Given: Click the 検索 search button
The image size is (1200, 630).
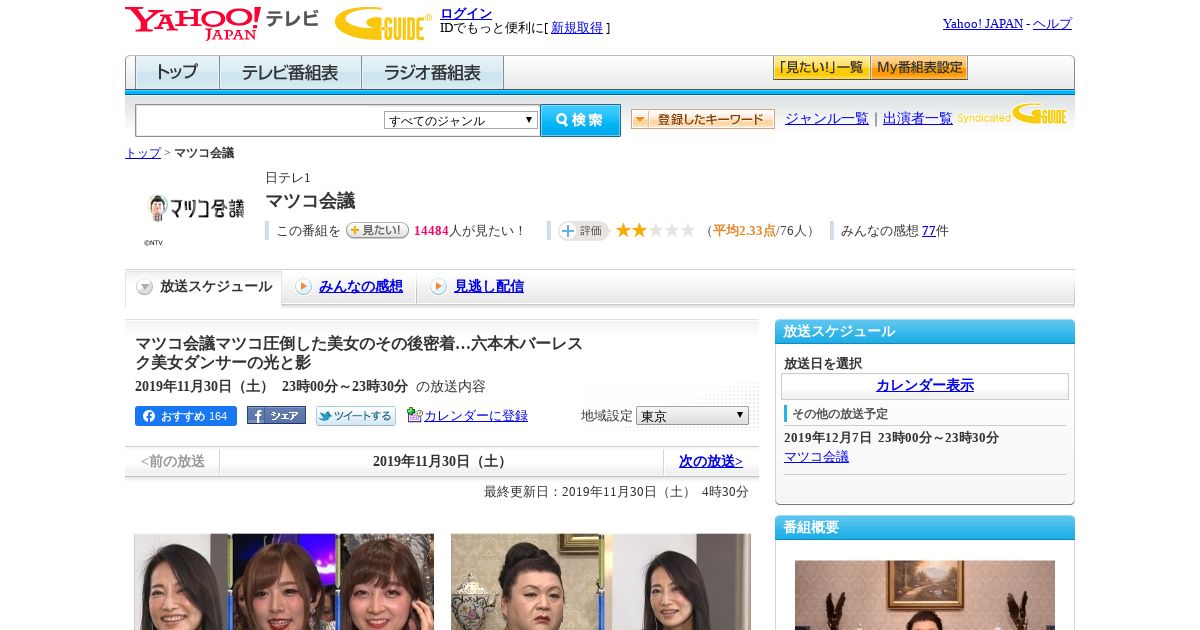Looking at the screenshot, I should pos(580,120).
